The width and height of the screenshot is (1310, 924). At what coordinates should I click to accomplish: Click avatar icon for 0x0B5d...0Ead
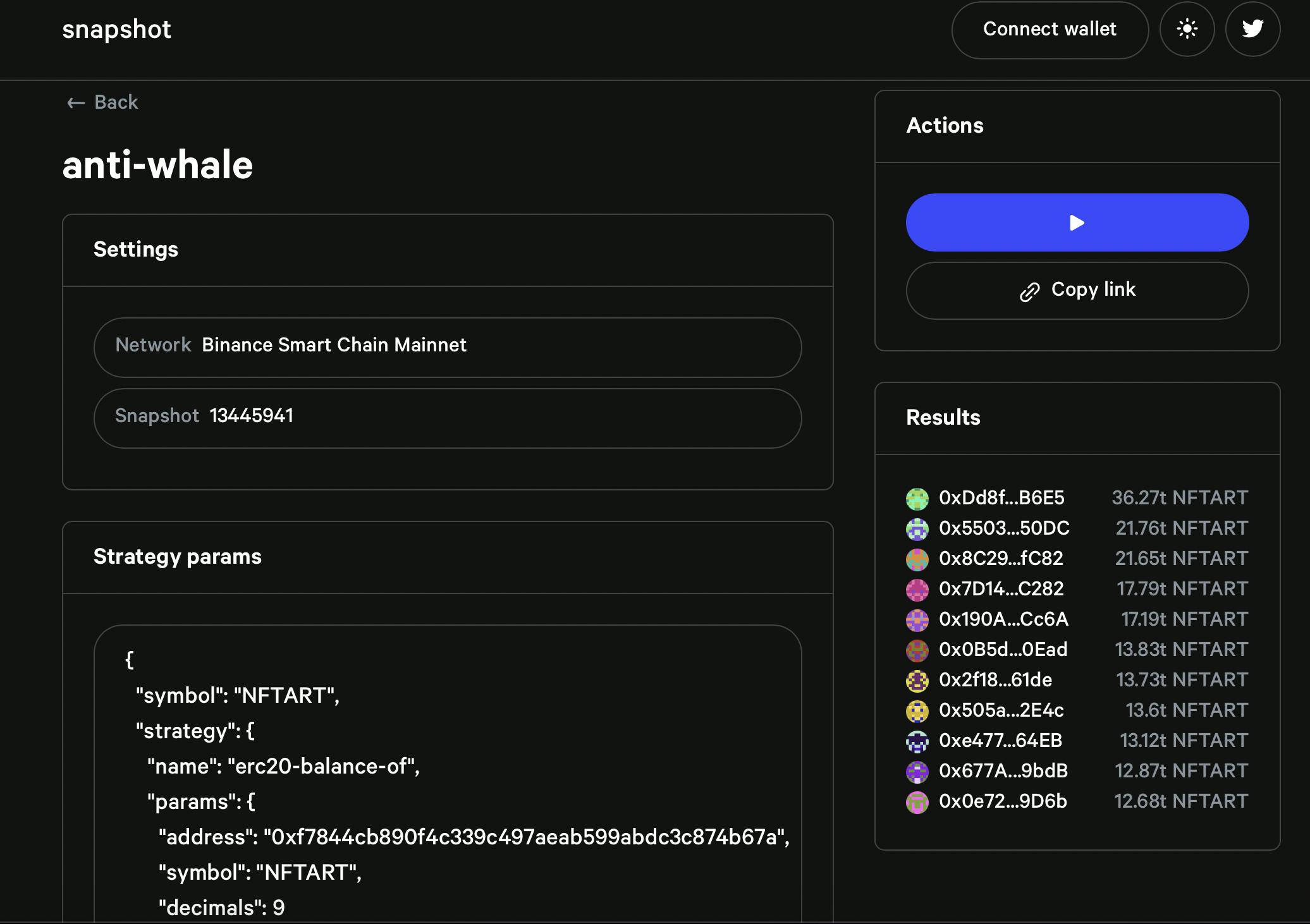[x=917, y=650]
